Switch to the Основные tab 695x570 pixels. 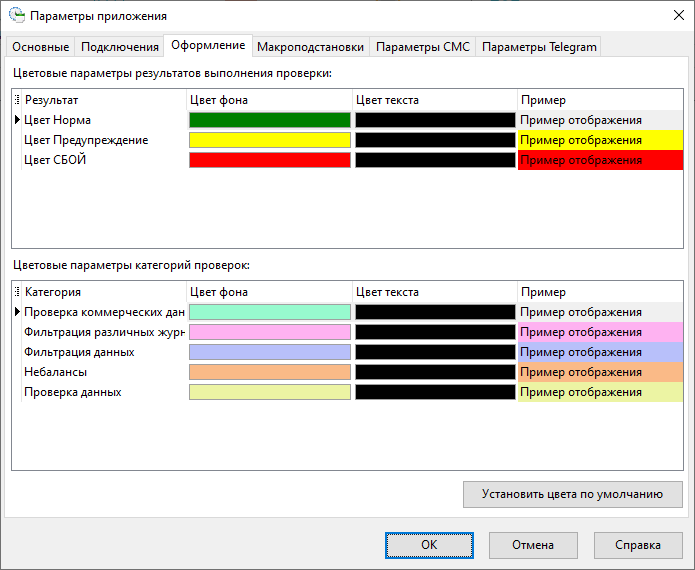40,47
